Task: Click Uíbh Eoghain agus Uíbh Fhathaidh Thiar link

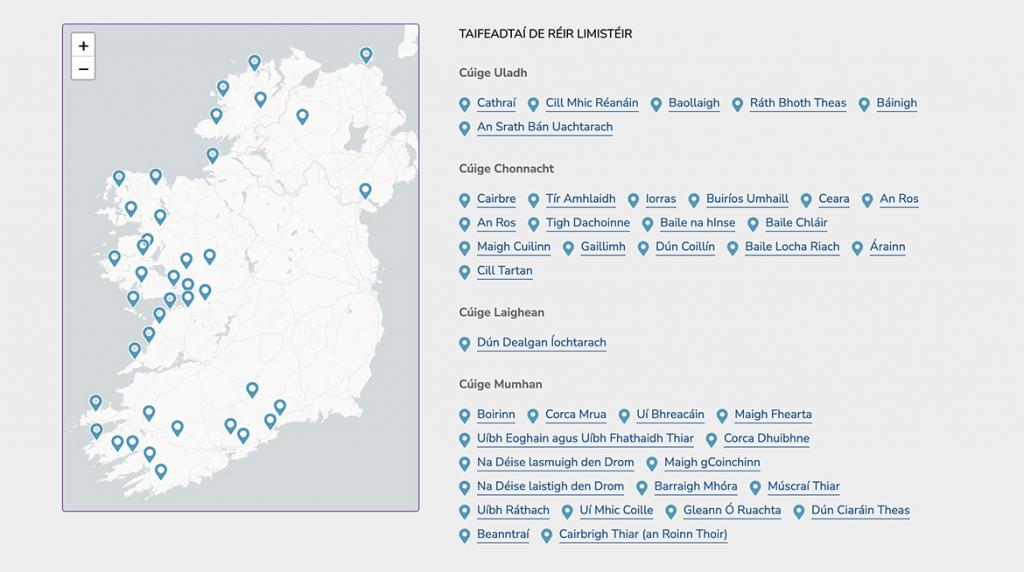Action: [585, 439]
